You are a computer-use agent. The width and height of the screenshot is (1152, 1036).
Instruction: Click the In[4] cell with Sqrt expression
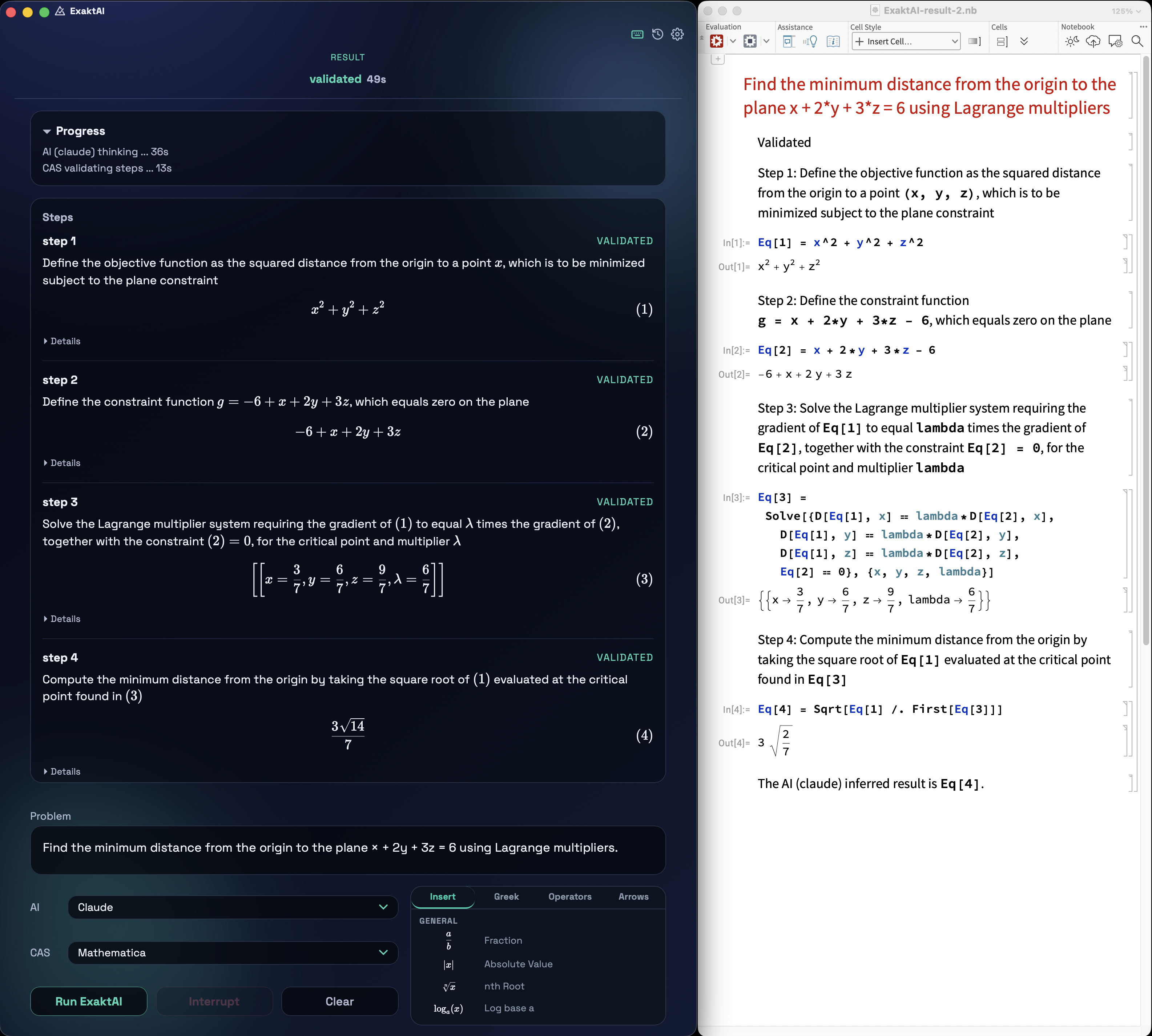pos(880,709)
